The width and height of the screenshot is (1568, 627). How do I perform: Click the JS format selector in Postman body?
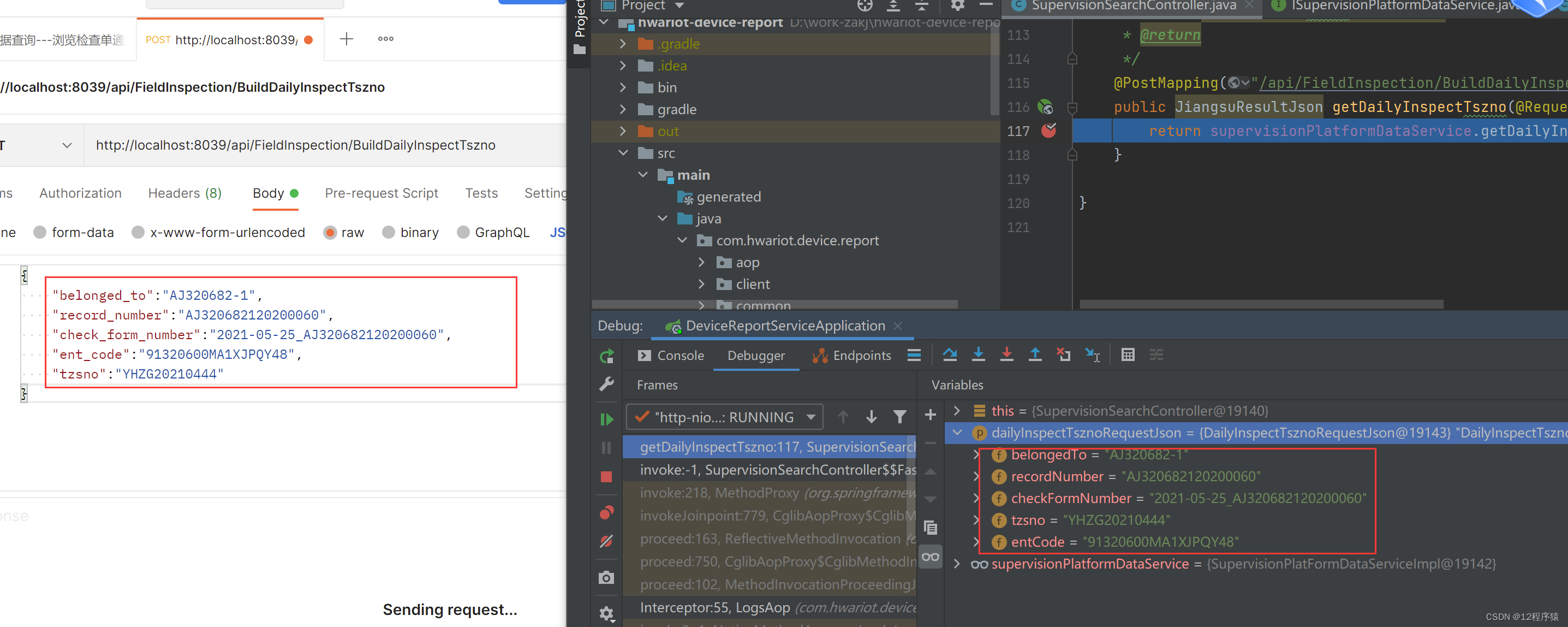pos(560,232)
